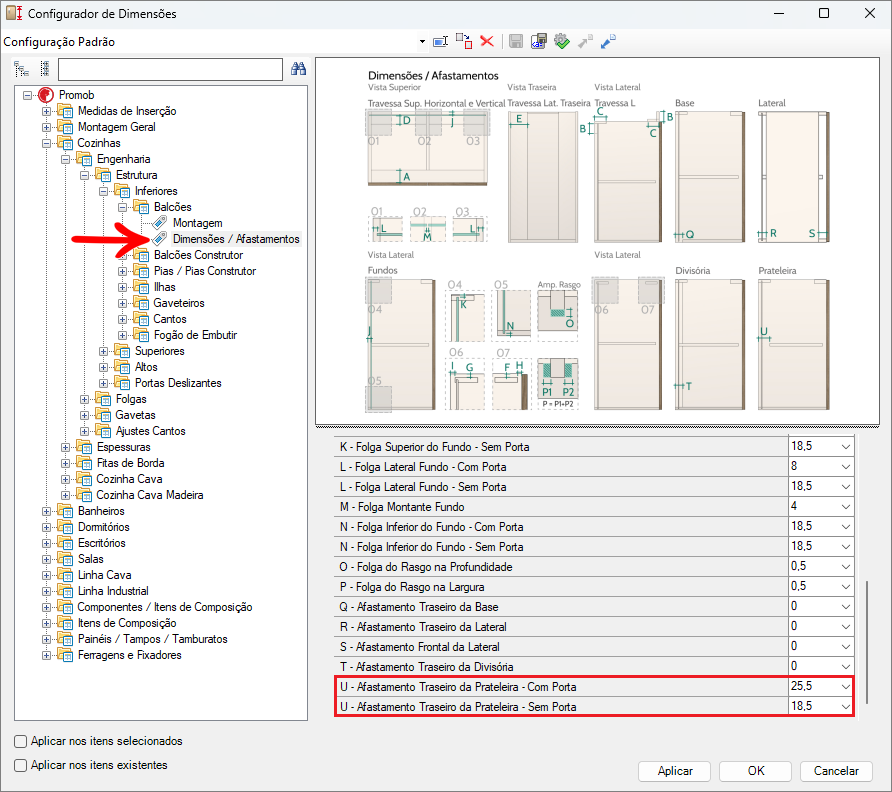Screen dimensions: 892x792
Task: Click the blue pin icon in toolbar
Action: pos(608,41)
